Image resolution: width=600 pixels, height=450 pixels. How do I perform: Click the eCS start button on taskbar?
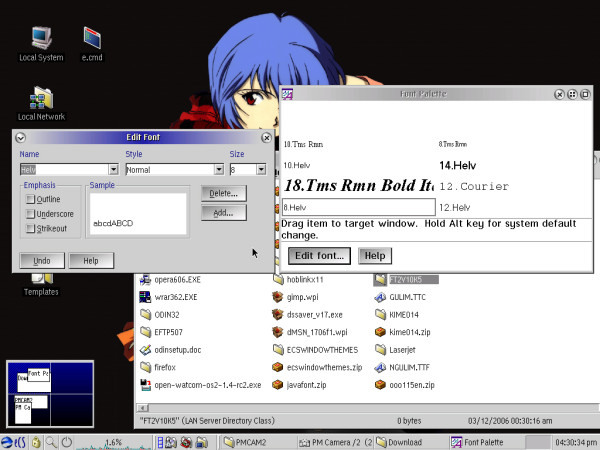[x=14, y=441]
